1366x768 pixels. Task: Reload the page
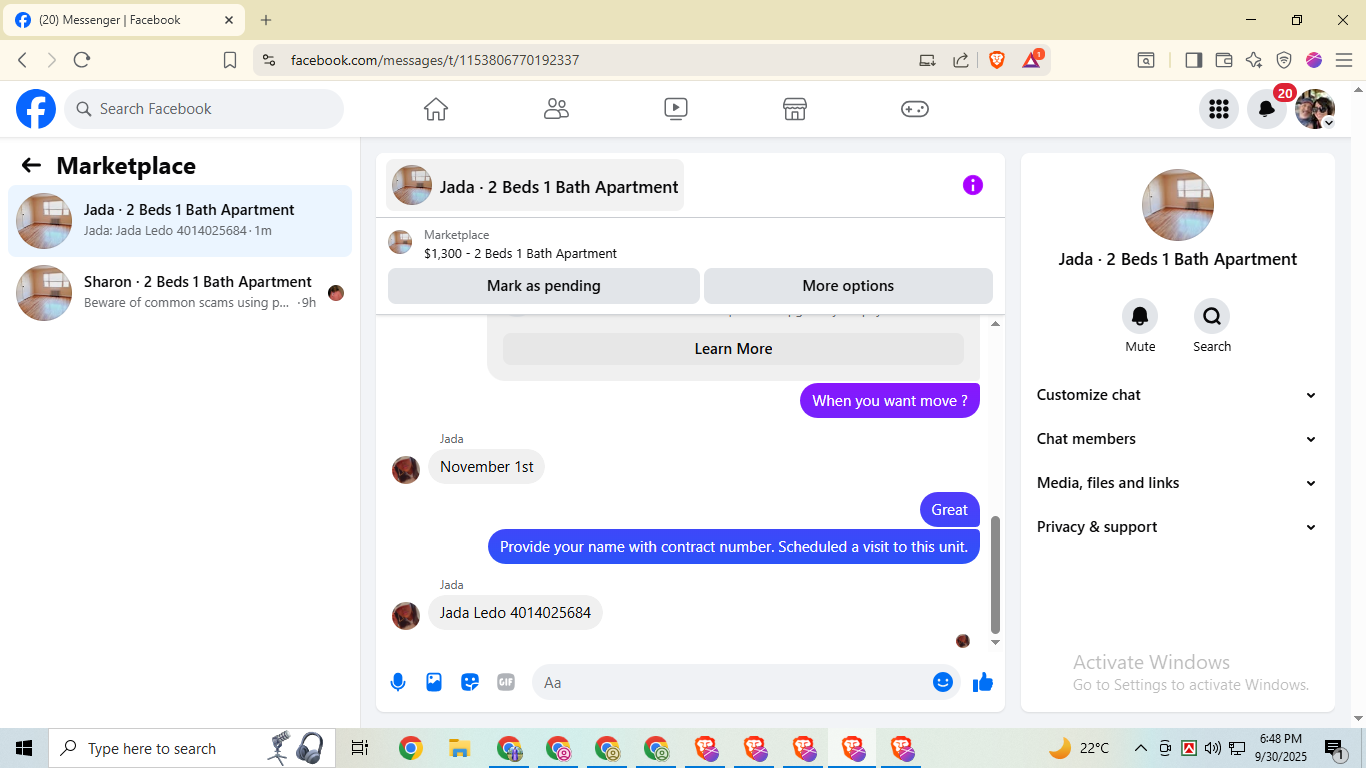pyautogui.click(x=82, y=60)
